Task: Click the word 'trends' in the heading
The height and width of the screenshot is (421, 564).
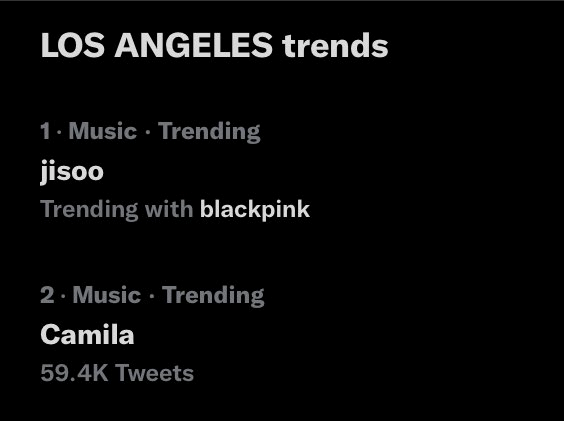Action: pyautogui.click(x=335, y=45)
